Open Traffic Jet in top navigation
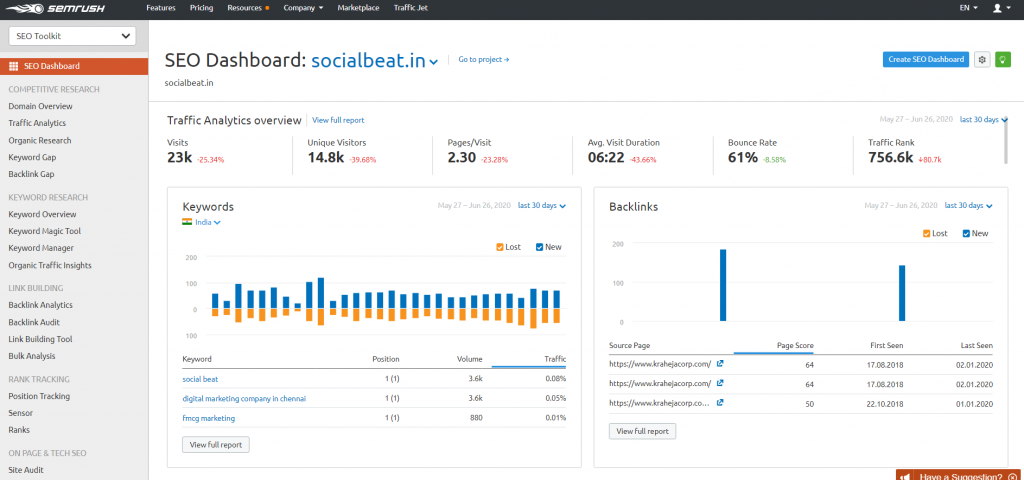 [x=409, y=8]
